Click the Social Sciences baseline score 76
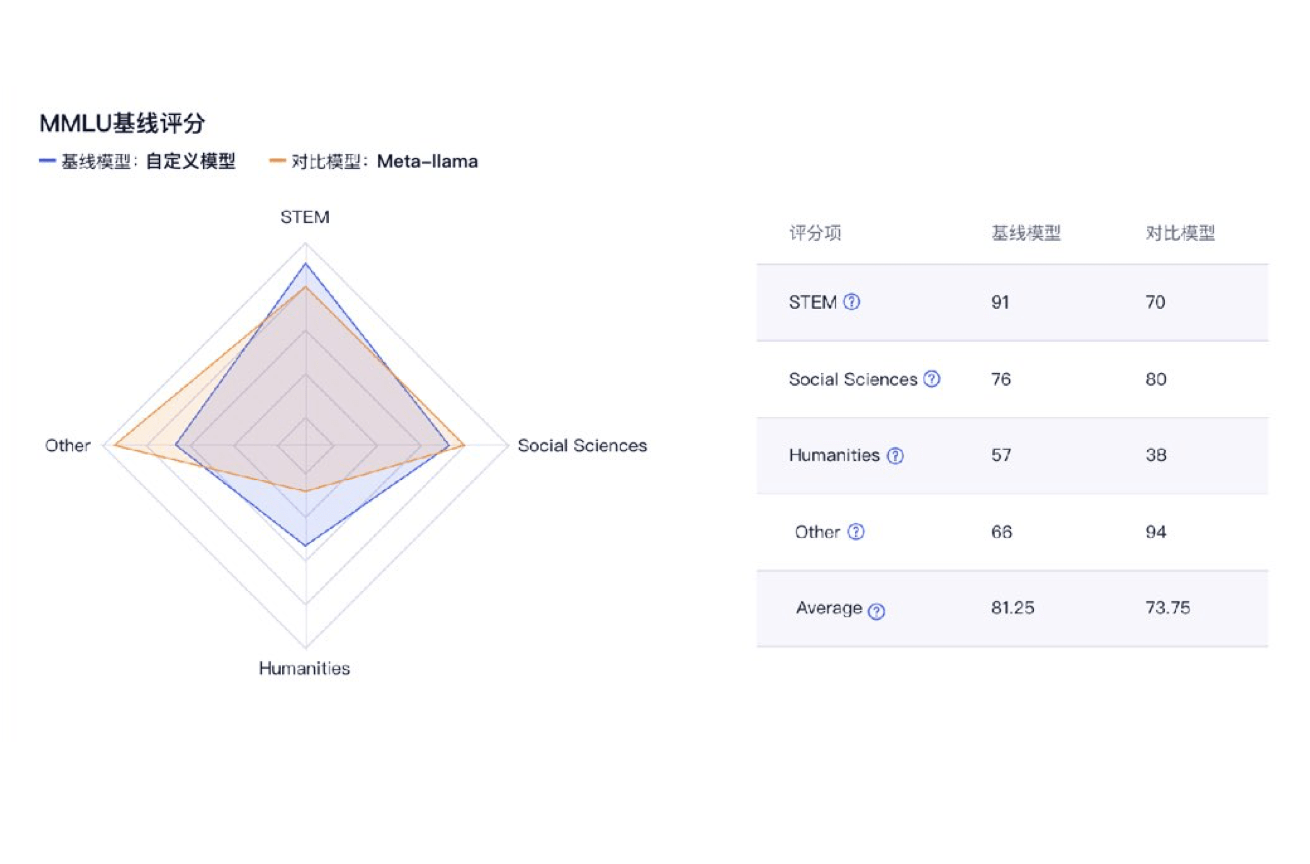Screen dimensions: 1310x864 1001,379
